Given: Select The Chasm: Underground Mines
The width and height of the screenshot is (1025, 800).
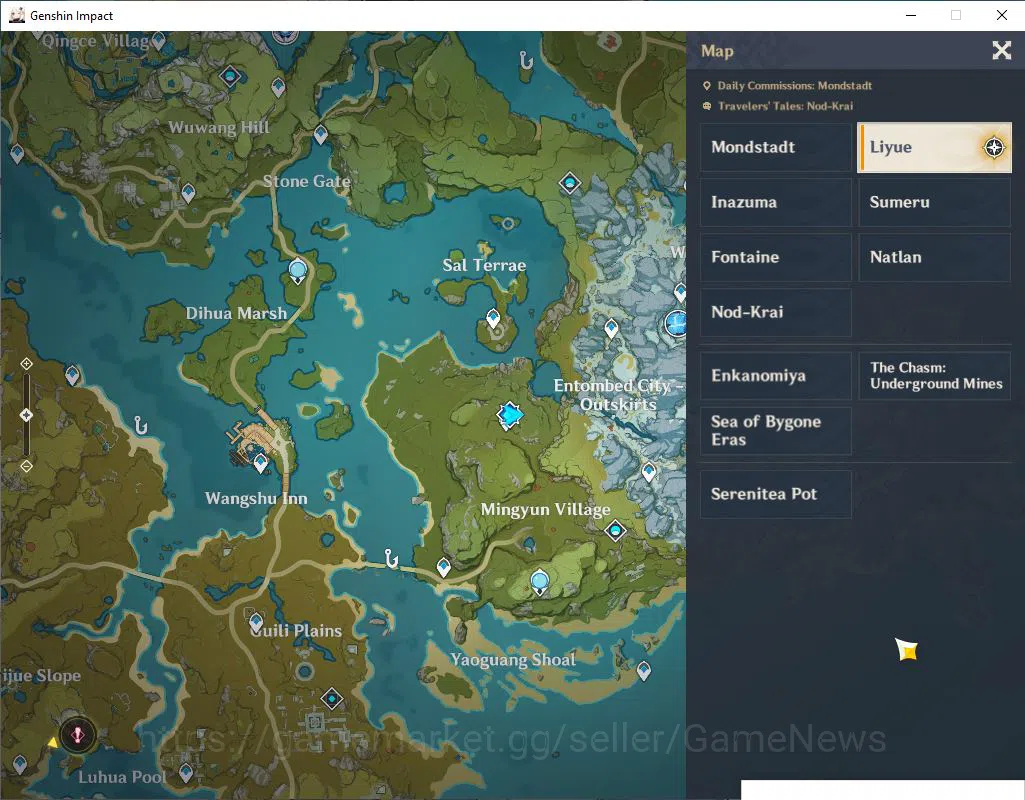Looking at the screenshot, I should [x=934, y=376].
